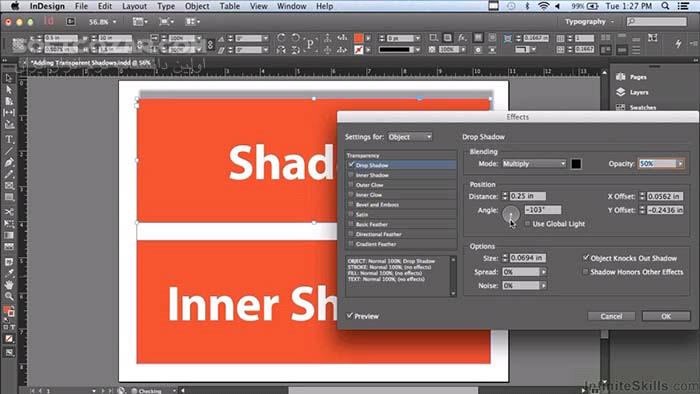The height and width of the screenshot is (394, 700).
Task: Select the Selection tool (black arrow)
Action: pos(8,78)
